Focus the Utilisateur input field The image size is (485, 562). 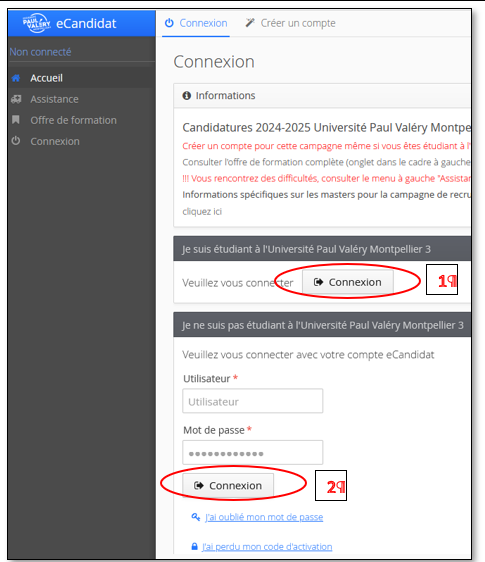point(253,401)
